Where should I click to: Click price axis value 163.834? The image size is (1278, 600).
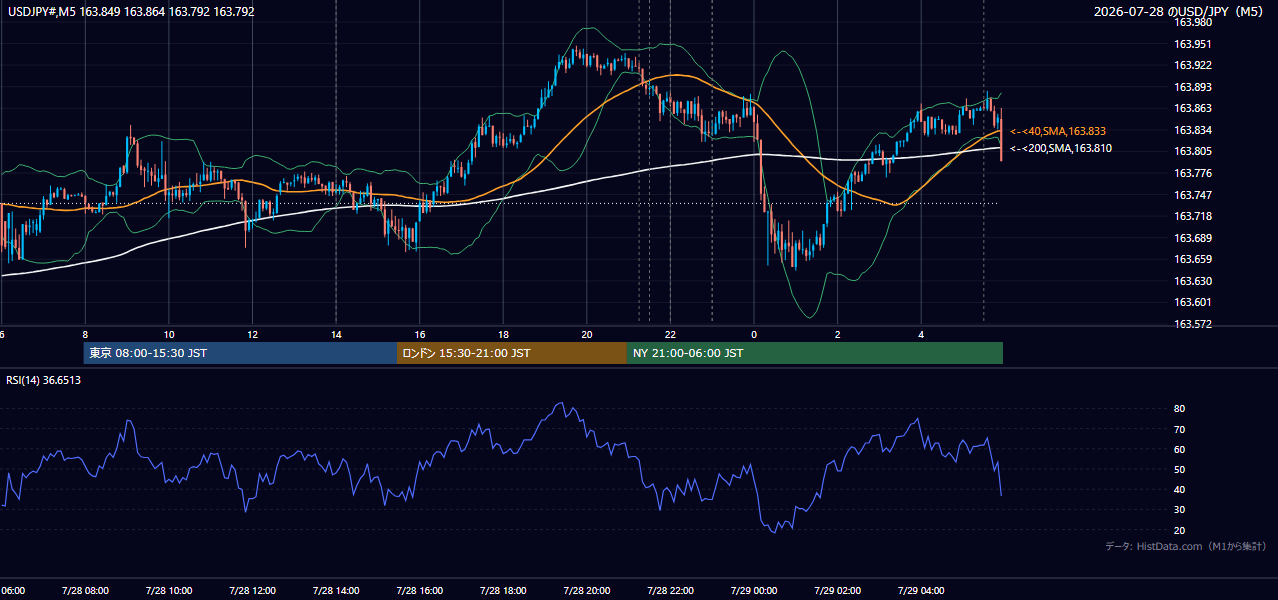tap(1192, 130)
